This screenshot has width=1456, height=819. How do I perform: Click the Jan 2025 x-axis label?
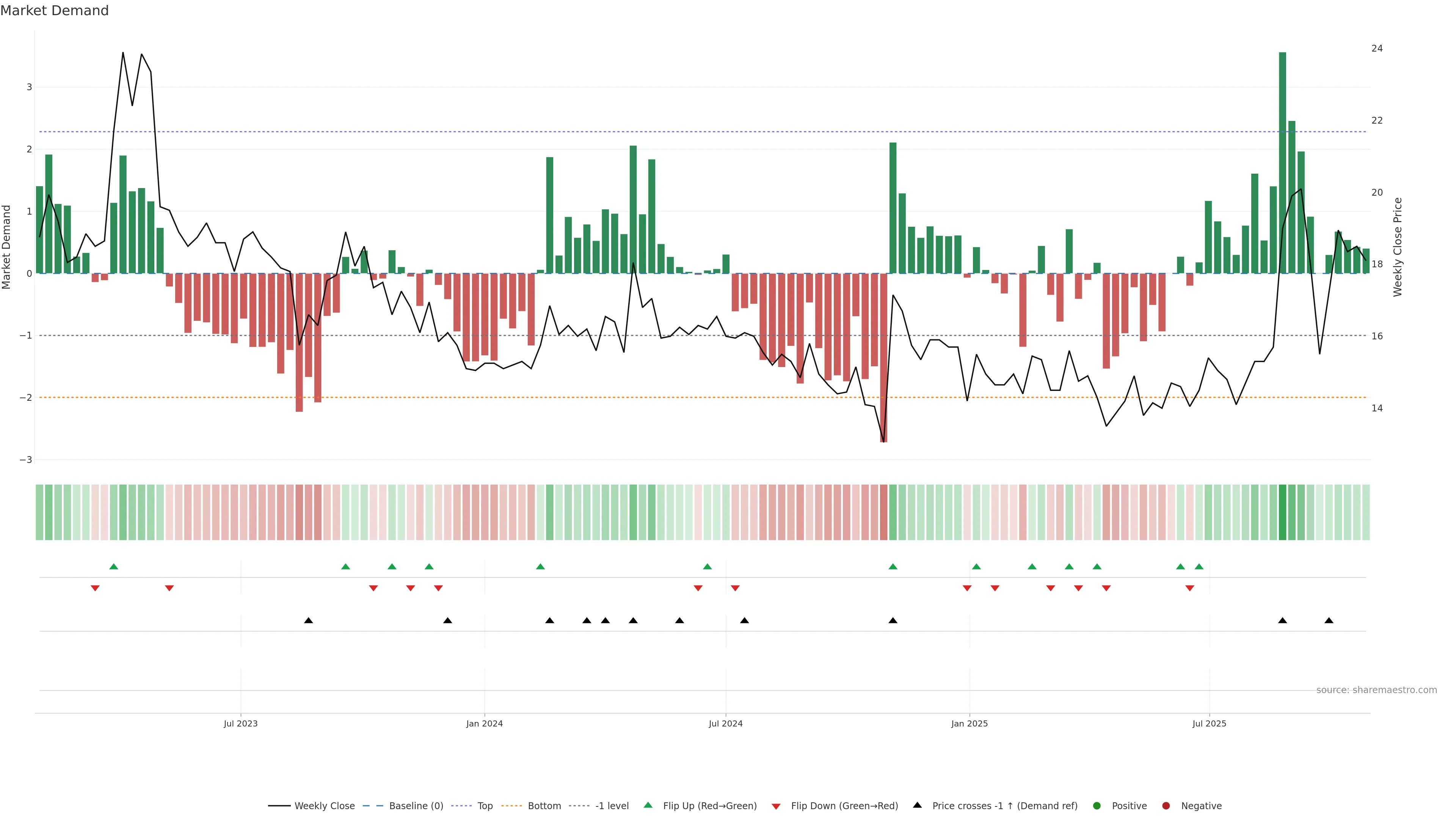click(x=970, y=723)
